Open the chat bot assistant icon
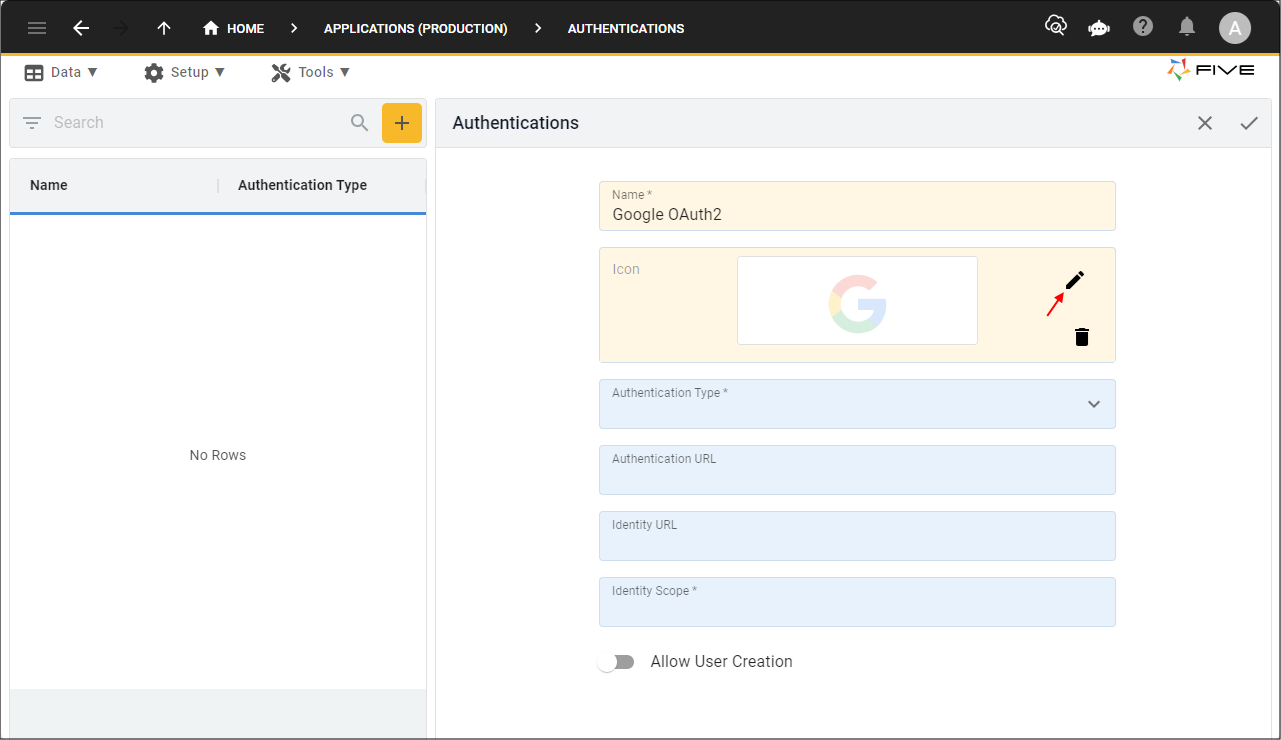Viewport: 1281px width, 740px height. [1099, 28]
